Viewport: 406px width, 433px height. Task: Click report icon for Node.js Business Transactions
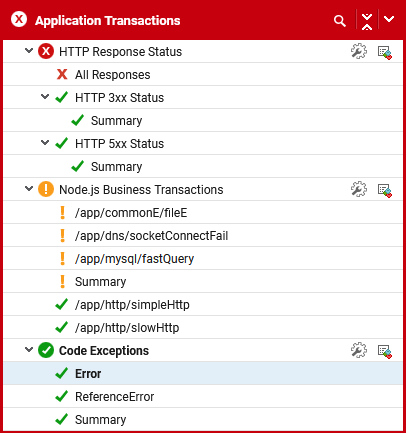tap(385, 190)
